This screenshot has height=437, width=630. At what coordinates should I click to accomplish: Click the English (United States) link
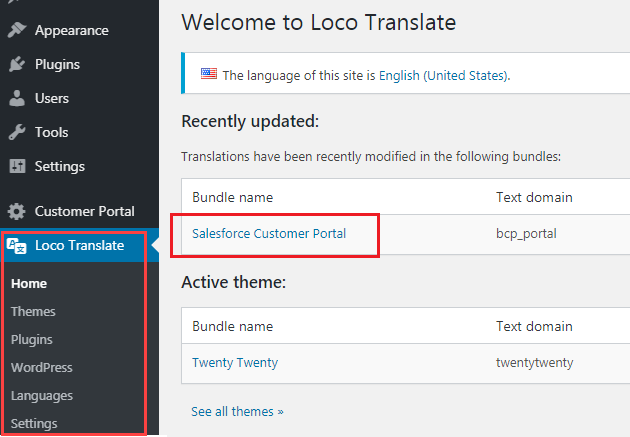(443, 75)
